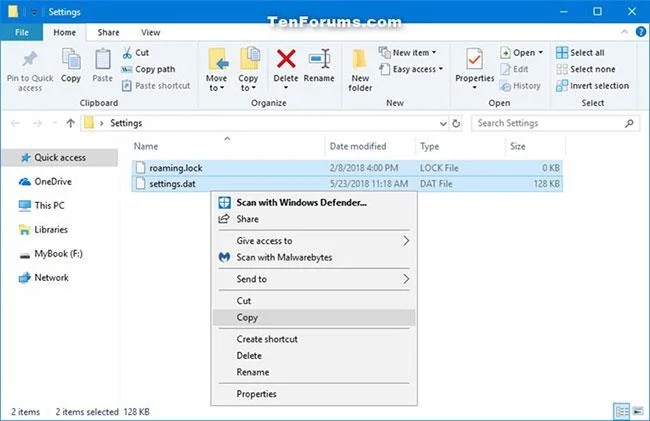Click the Settings address bar path
Image resolution: width=650 pixels, height=421 pixels.
(126, 123)
